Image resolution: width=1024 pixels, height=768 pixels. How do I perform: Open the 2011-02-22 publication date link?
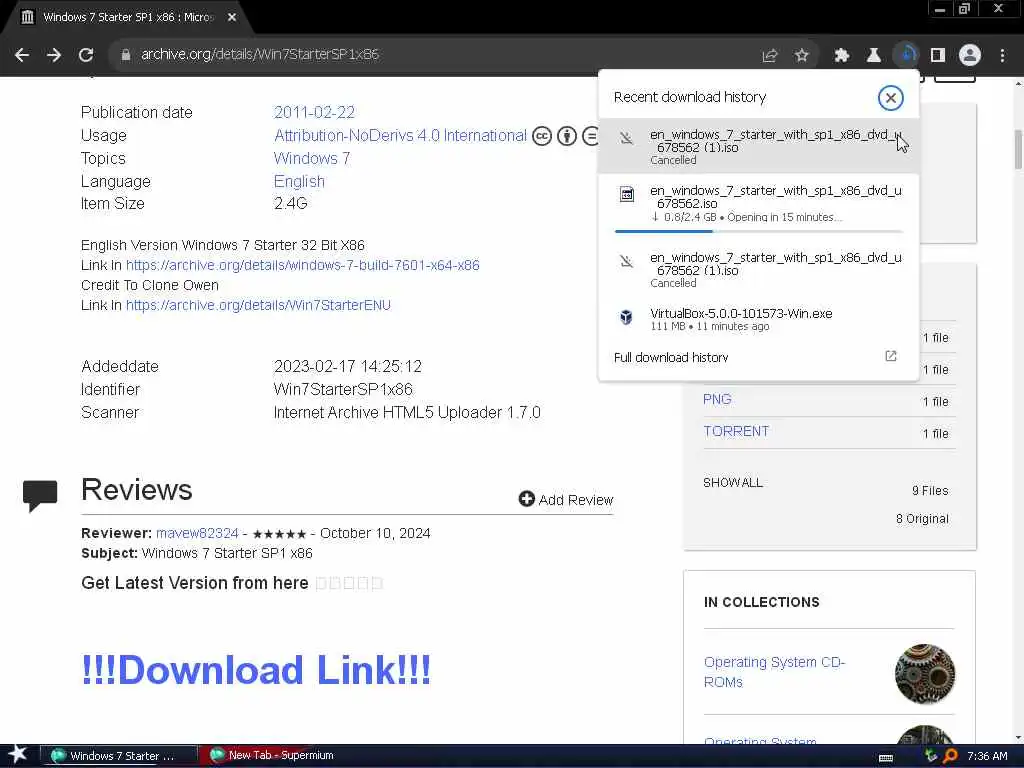pos(314,112)
